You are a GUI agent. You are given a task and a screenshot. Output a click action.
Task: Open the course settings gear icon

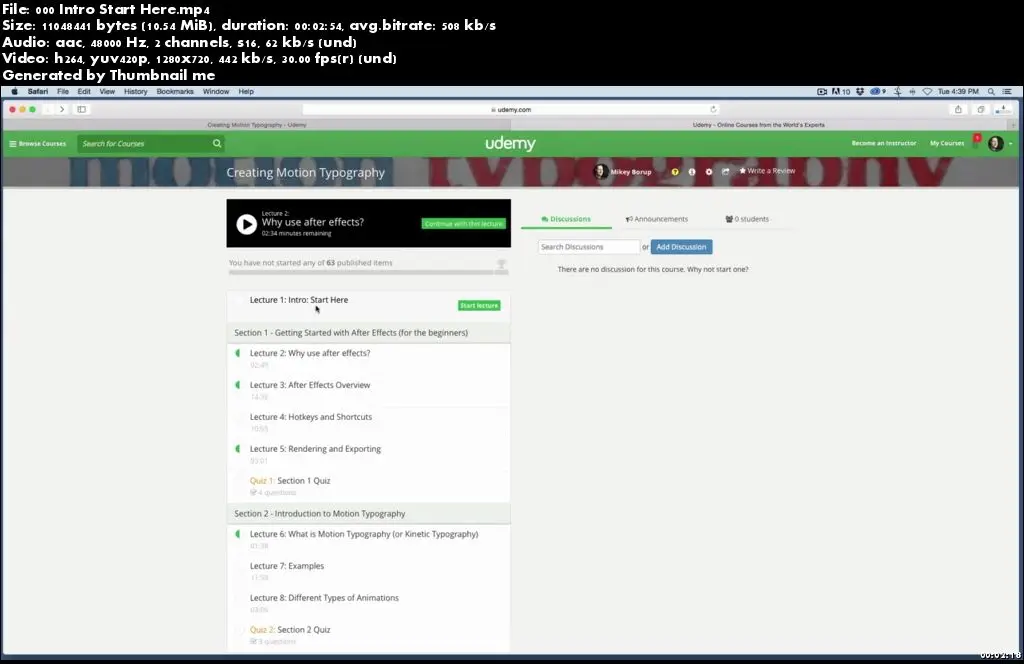click(709, 172)
